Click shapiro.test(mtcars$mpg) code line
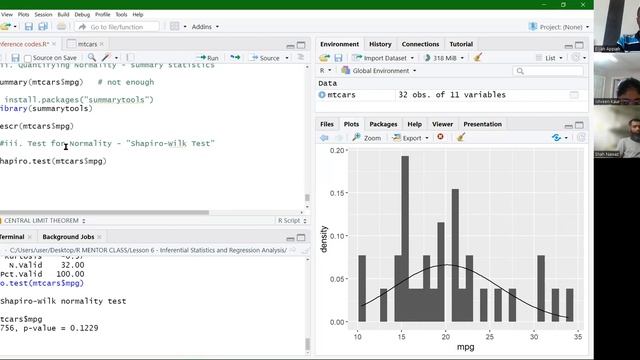Screen dimensions: 640x360 point(53,161)
